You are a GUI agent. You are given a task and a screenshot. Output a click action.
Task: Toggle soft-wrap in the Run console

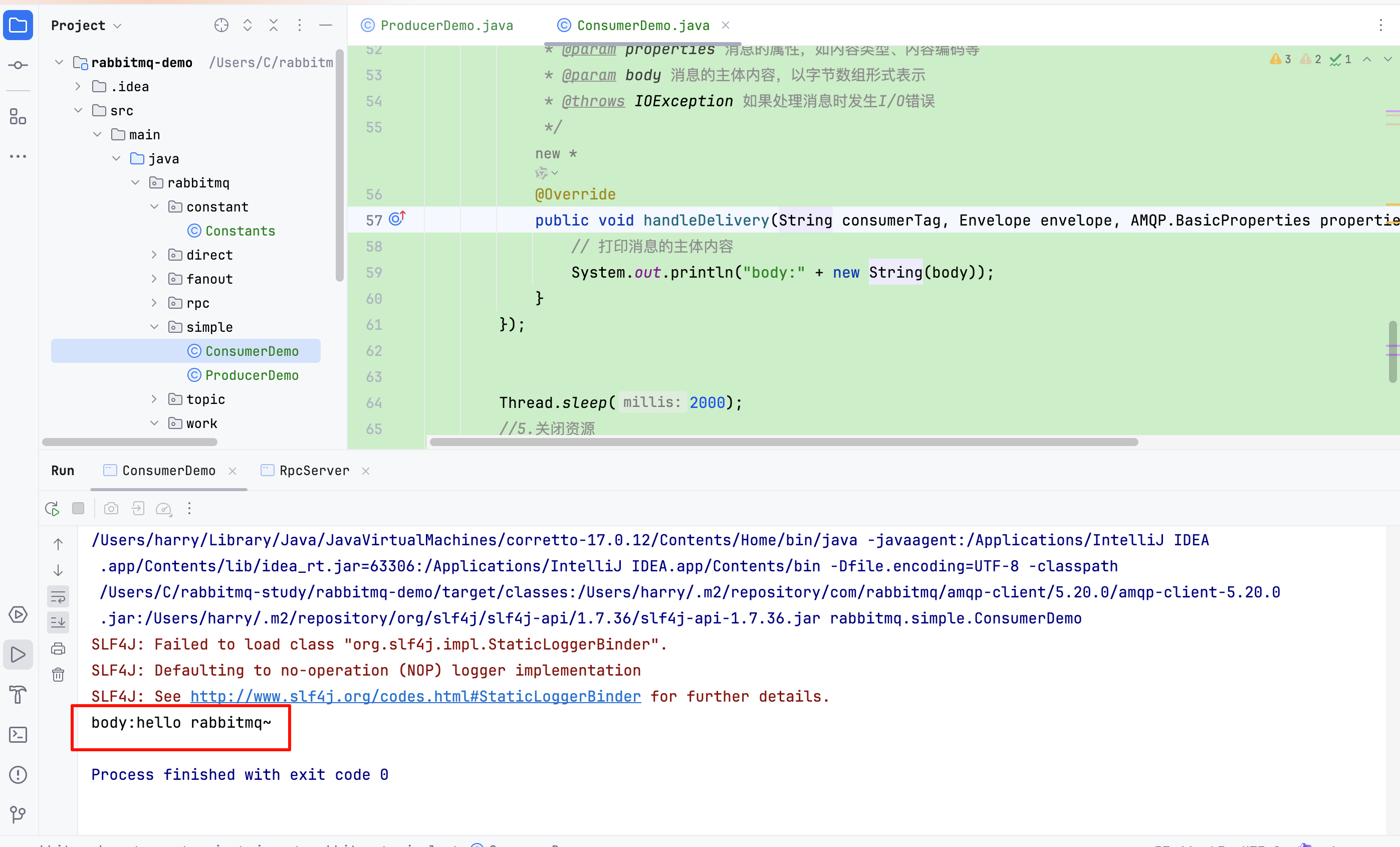tap(58, 596)
